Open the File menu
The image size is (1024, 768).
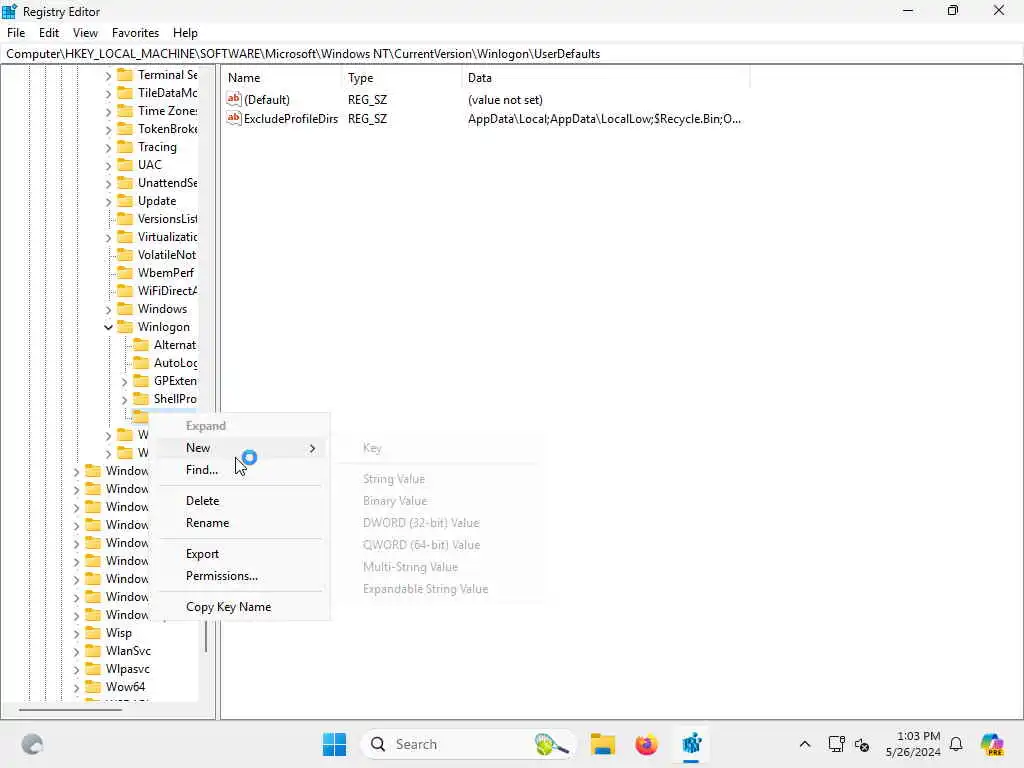pos(16,33)
